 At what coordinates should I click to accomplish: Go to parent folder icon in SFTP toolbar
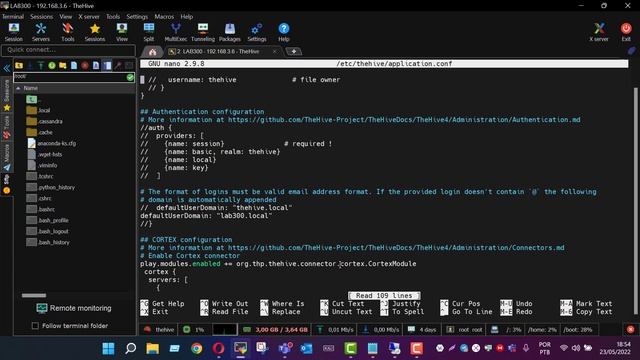pos(19,65)
